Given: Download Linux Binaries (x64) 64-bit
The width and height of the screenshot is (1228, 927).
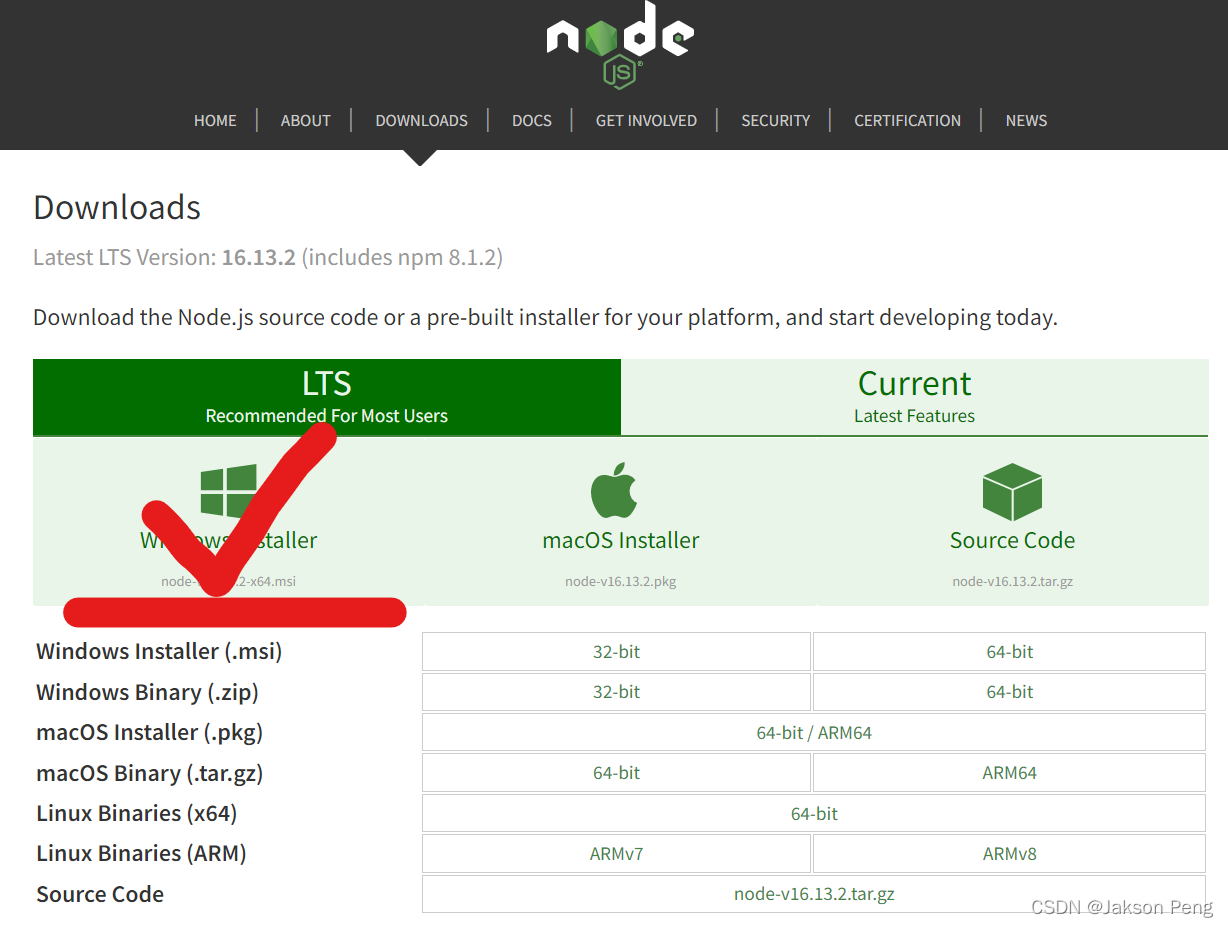Looking at the screenshot, I should [814, 814].
